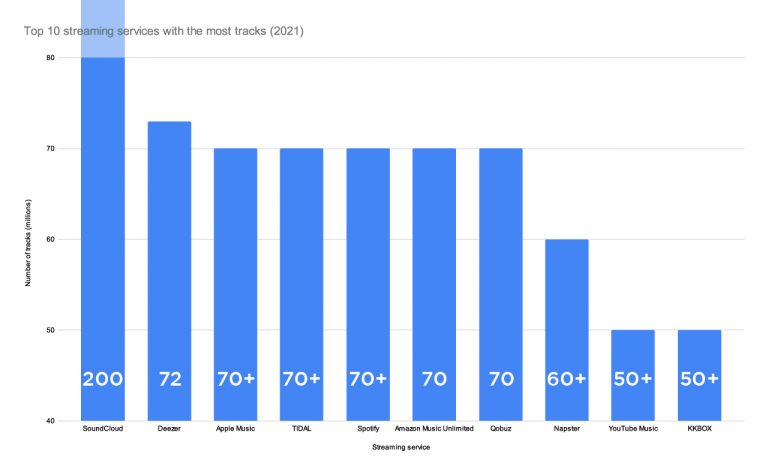Click the 40 tick on the y-axis

click(x=50, y=421)
